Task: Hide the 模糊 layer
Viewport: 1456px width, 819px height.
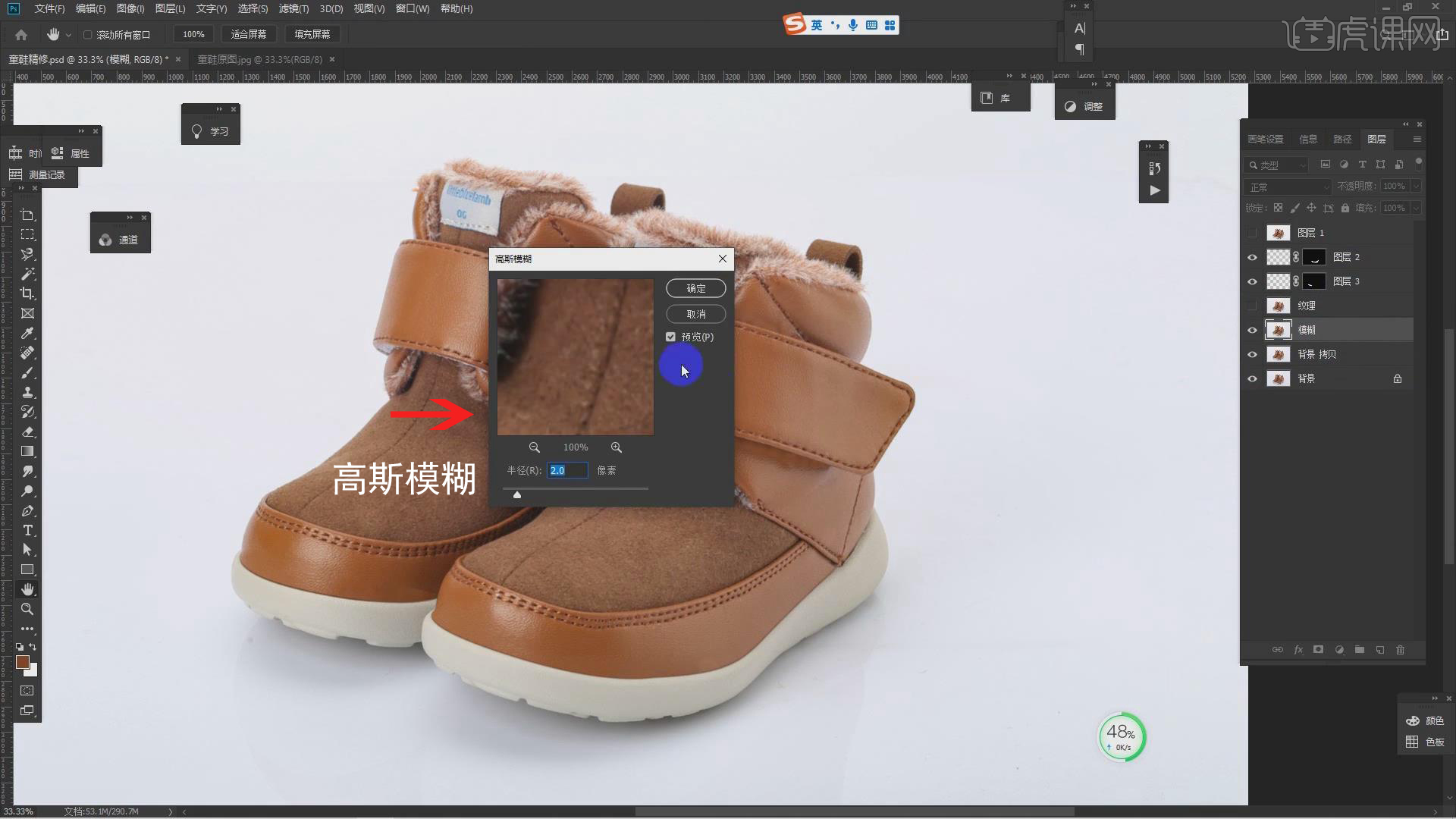Action: 1252,330
